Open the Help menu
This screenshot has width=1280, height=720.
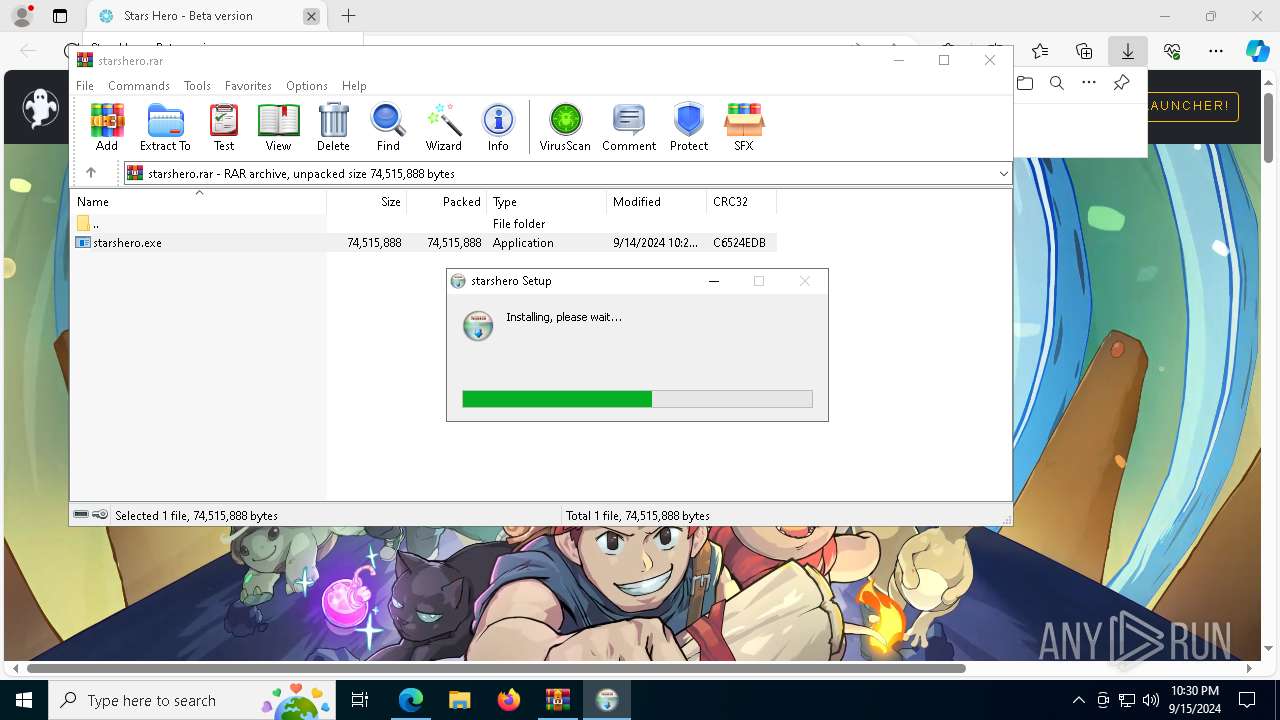(354, 86)
